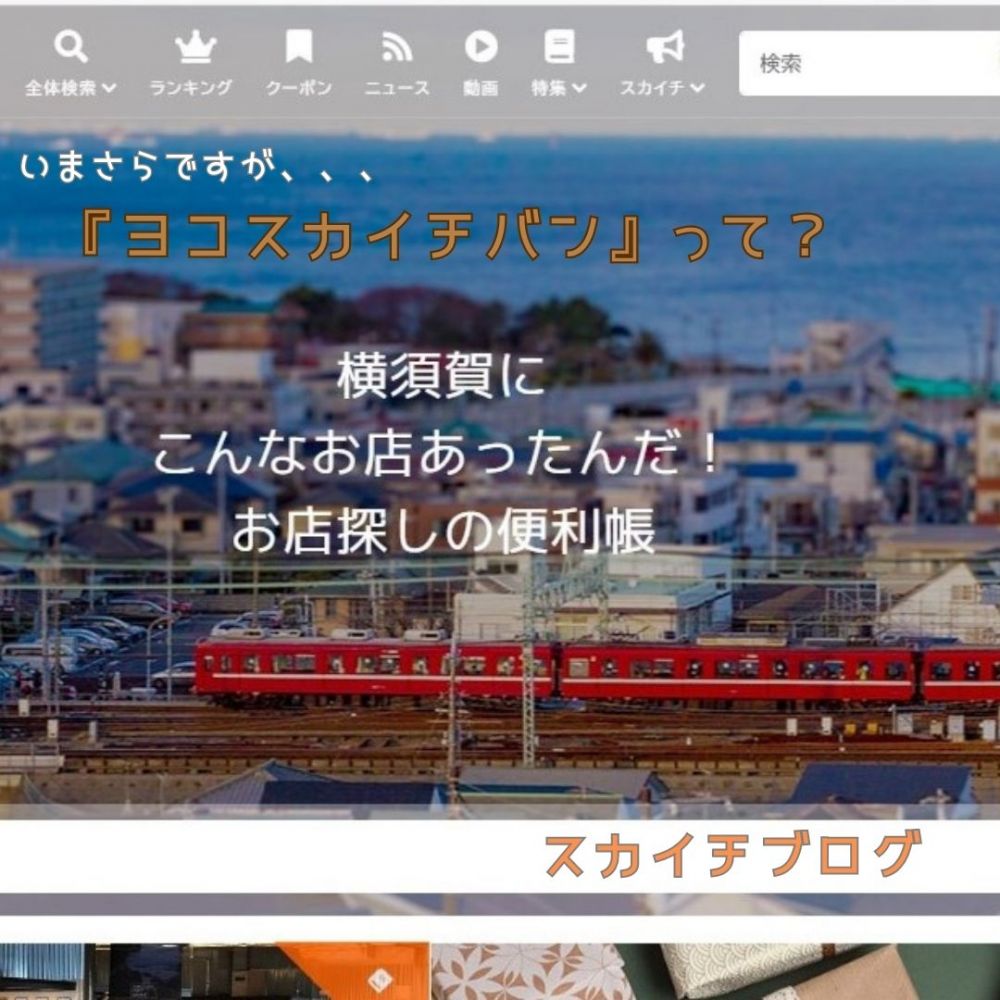1000x1000 pixels.
Task: Click the RSS news feed icon
Action: click(397, 47)
